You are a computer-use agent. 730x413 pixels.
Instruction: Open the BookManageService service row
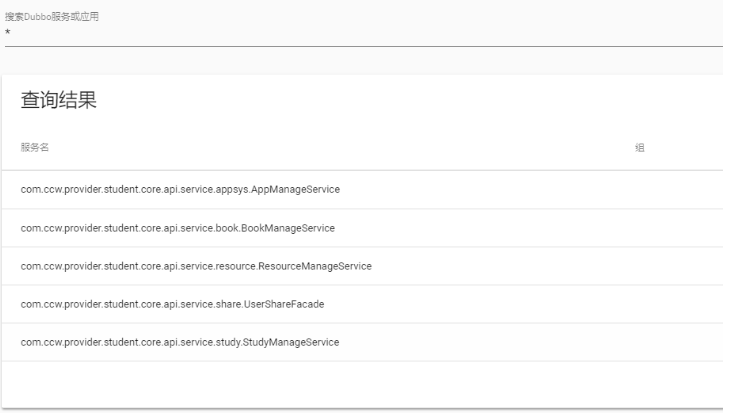coord(177,228)
